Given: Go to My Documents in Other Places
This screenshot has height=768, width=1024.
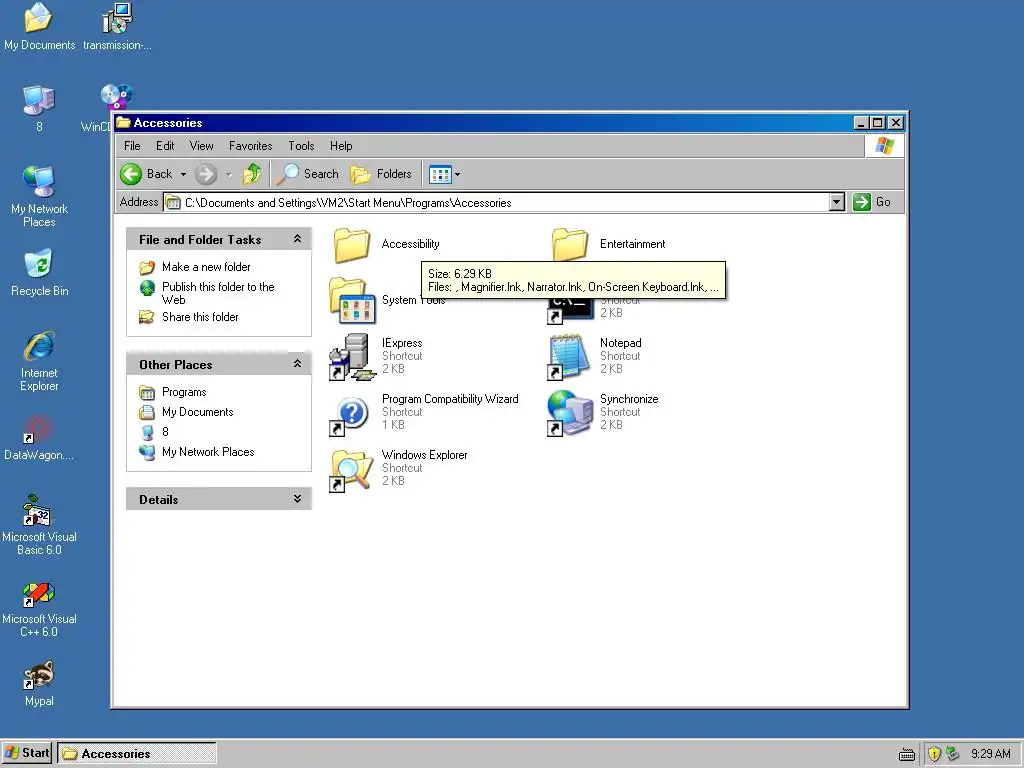Looking at the screenshot, I should coord(197,412).
